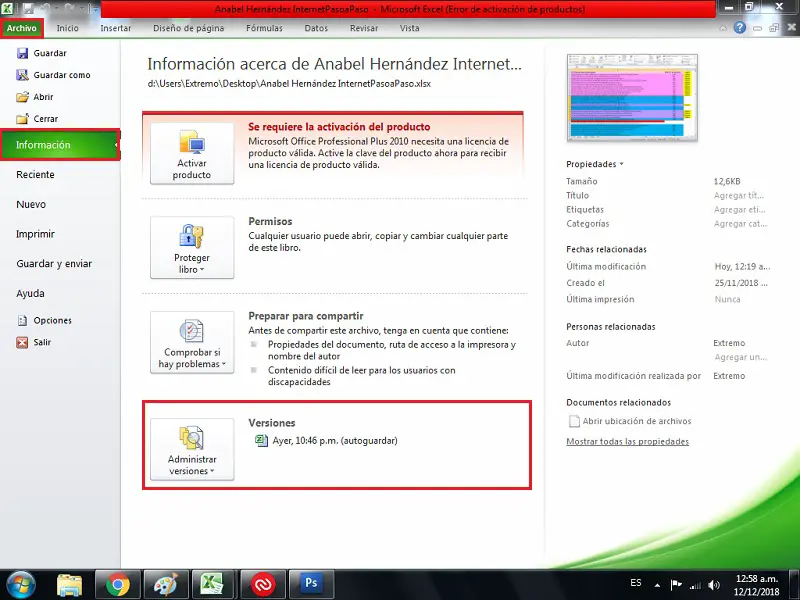Switch to the Vista ribbon tab
The width and height of the screenshot is (800, 600).
click(x=409, y=28)
